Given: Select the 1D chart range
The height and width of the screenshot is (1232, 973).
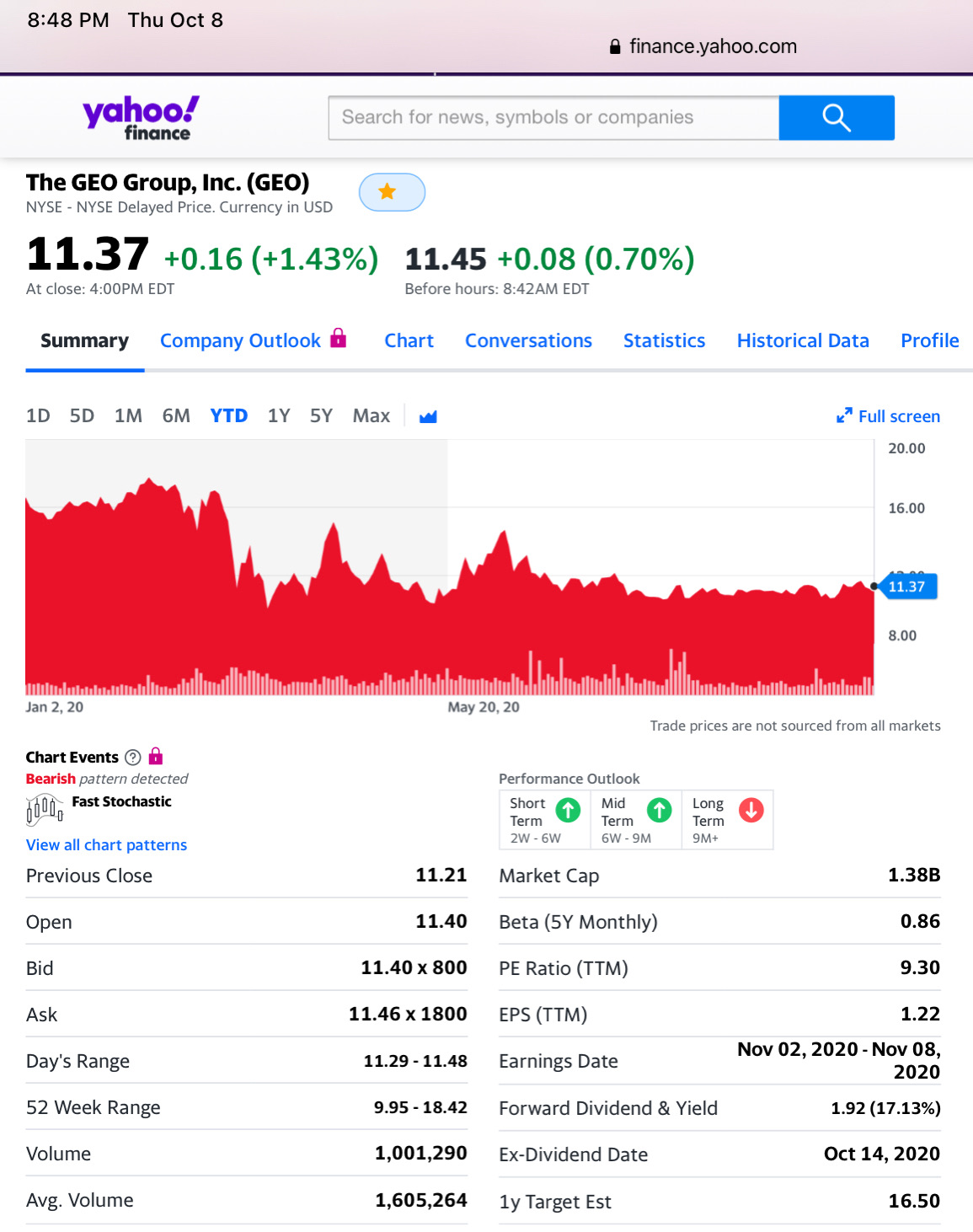Looking at the screenshot, I should tap(38, 416).
